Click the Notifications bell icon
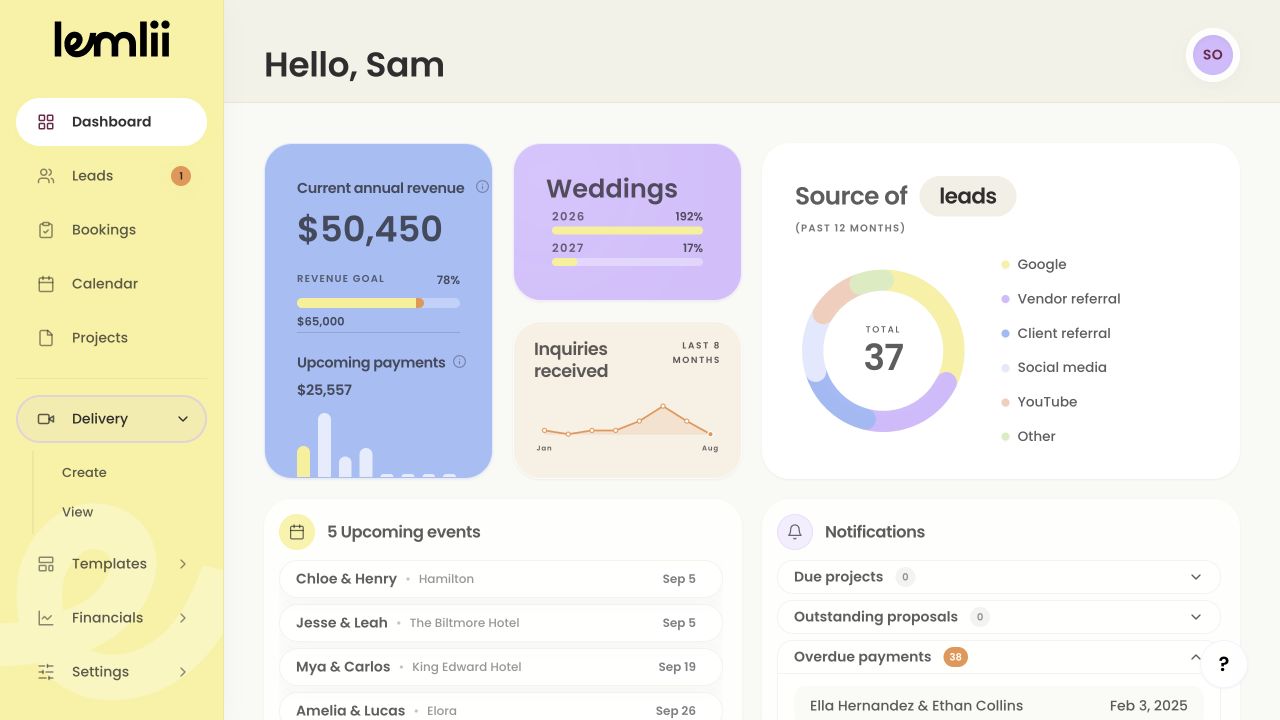This screenshot has width=1280, height=720. tap(795, 532)
